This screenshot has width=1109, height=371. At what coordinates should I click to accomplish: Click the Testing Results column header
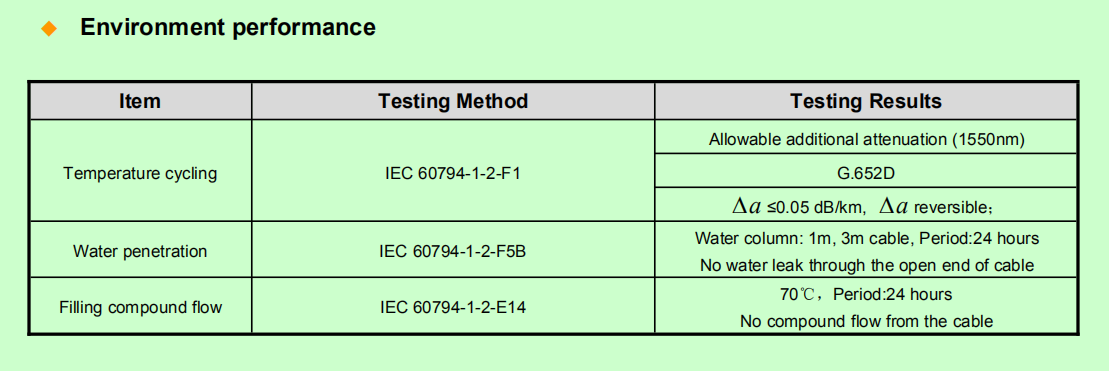coord(866,101)
